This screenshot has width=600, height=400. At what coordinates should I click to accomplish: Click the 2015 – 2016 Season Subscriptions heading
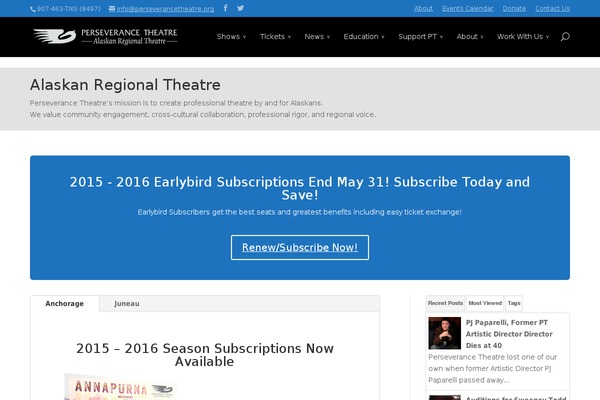coord(205,355)
